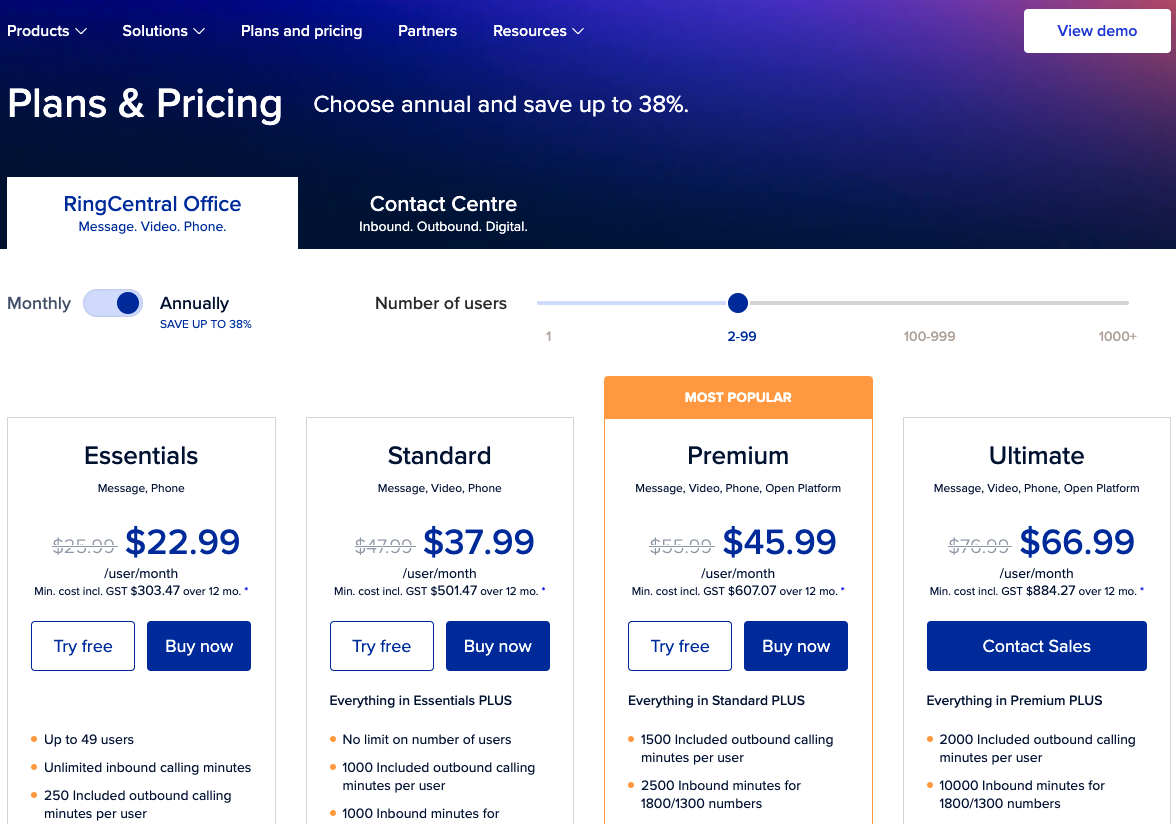This screenshot has height=824, width=1176.
Task: Select the 1 user slider position
Action: (548, 336)
